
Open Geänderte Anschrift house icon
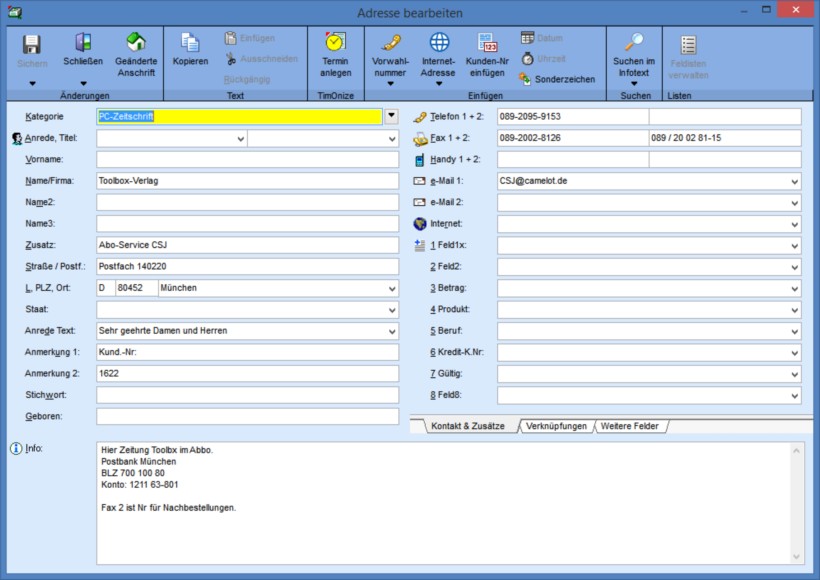click(x=136, y=42)
